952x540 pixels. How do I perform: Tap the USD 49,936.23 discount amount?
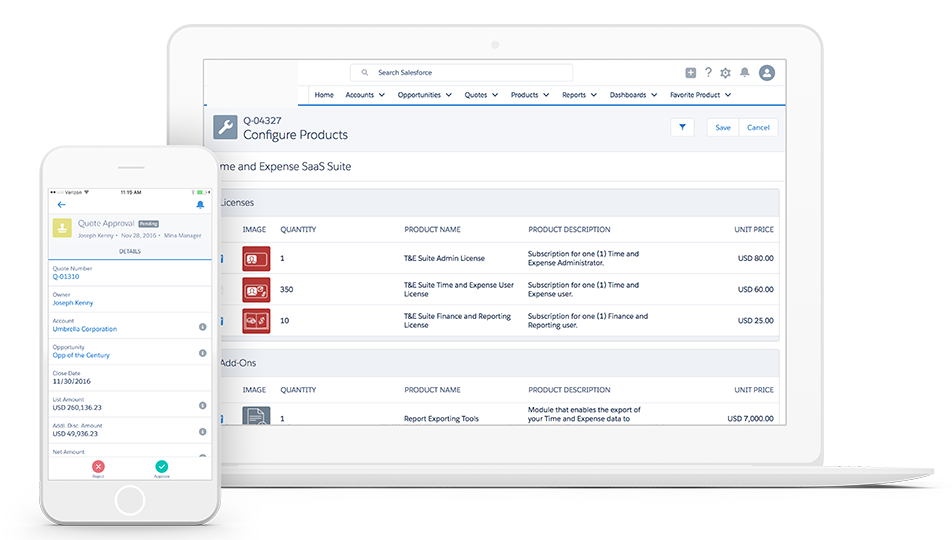pos(75,434)
